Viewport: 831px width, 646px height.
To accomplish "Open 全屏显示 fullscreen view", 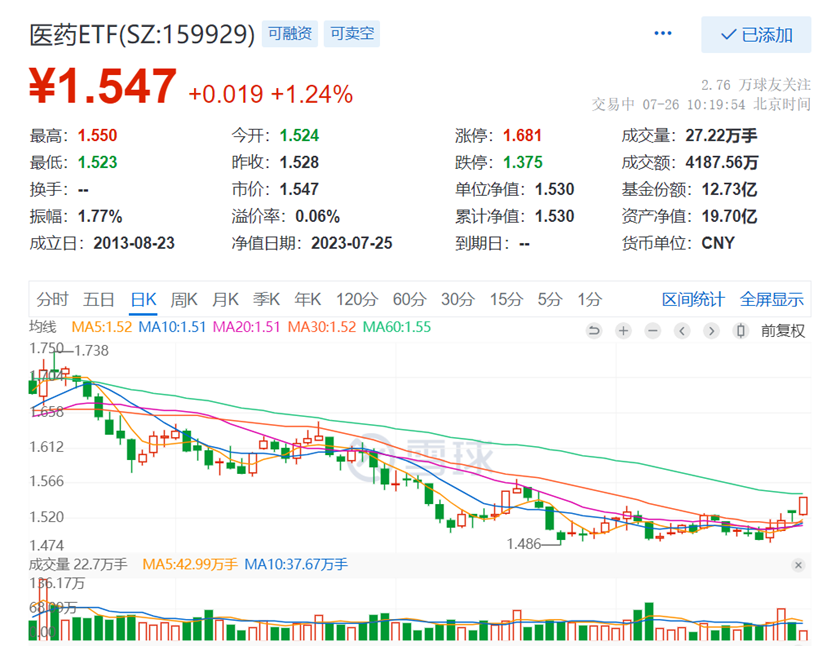I will (772, 299).
